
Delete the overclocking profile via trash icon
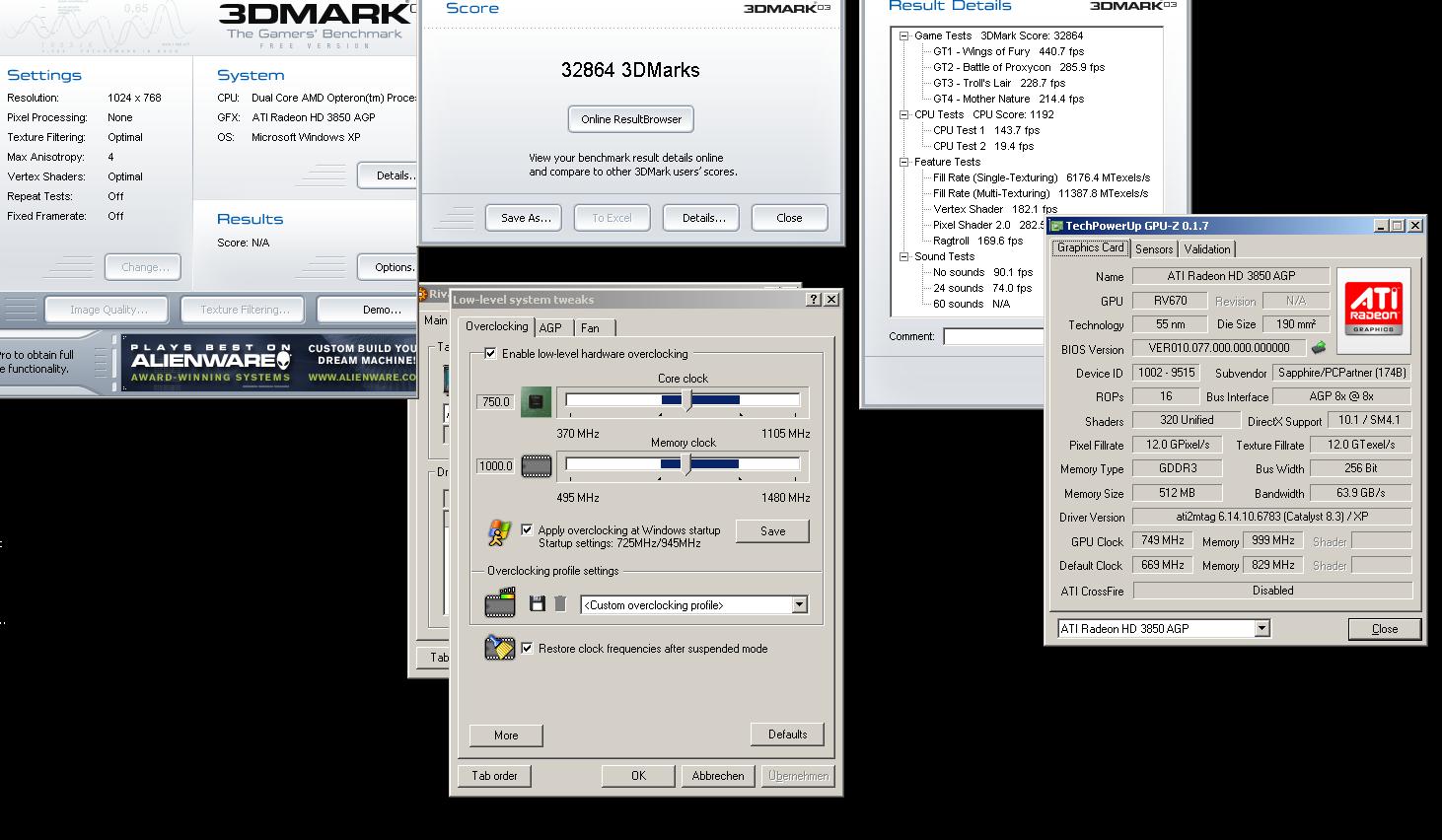point(560,604)
